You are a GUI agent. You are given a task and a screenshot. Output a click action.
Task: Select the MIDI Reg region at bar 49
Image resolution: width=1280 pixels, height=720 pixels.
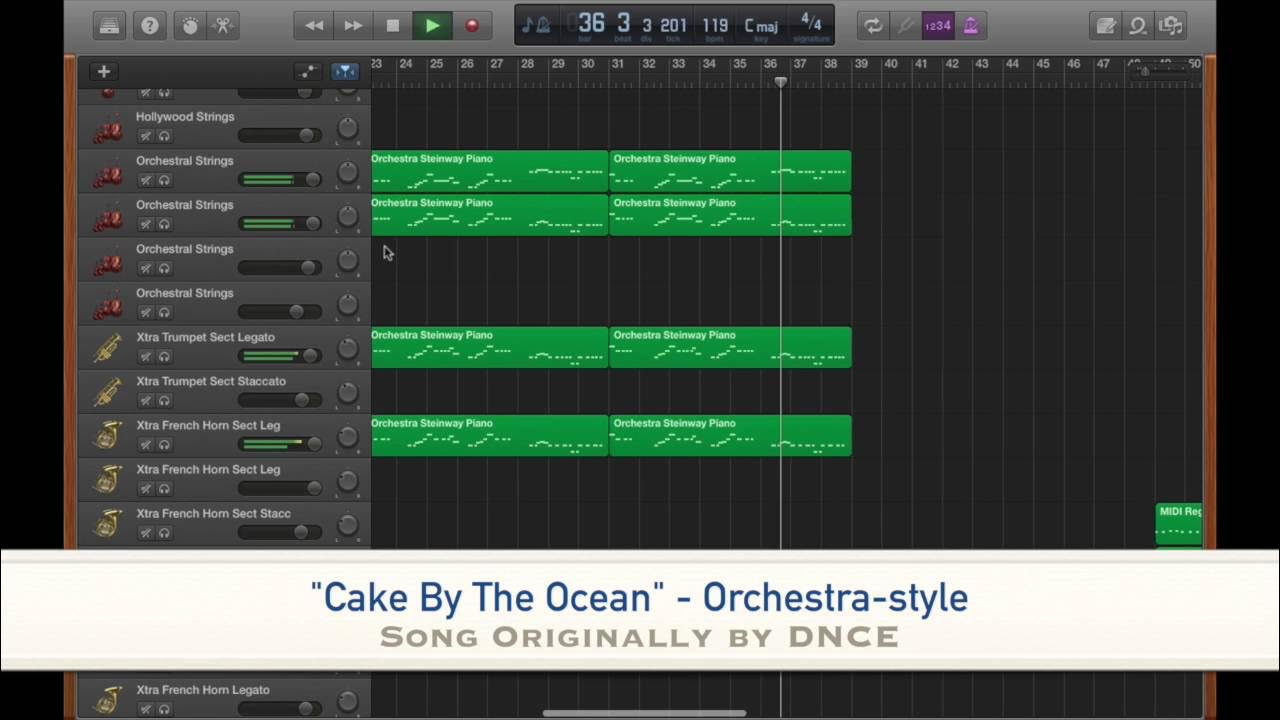[x=1179, y=525]
